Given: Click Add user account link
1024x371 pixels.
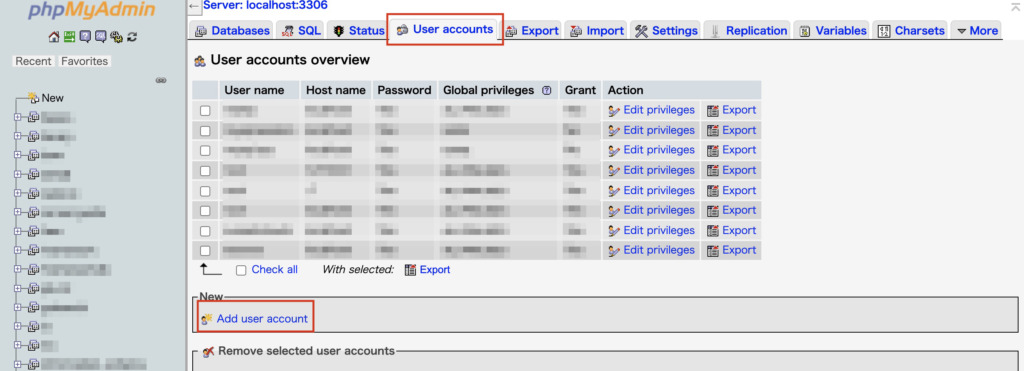Looking at the screenshot, I should point(262,319).
